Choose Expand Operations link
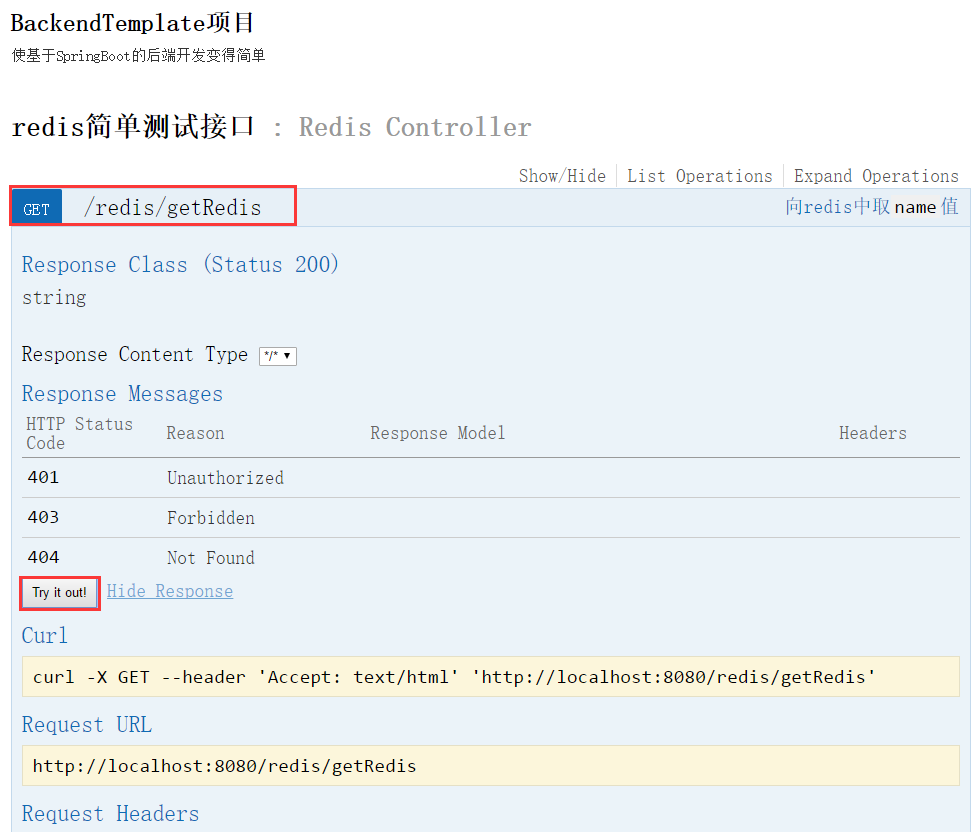974x832 pixels. point(876,176)
